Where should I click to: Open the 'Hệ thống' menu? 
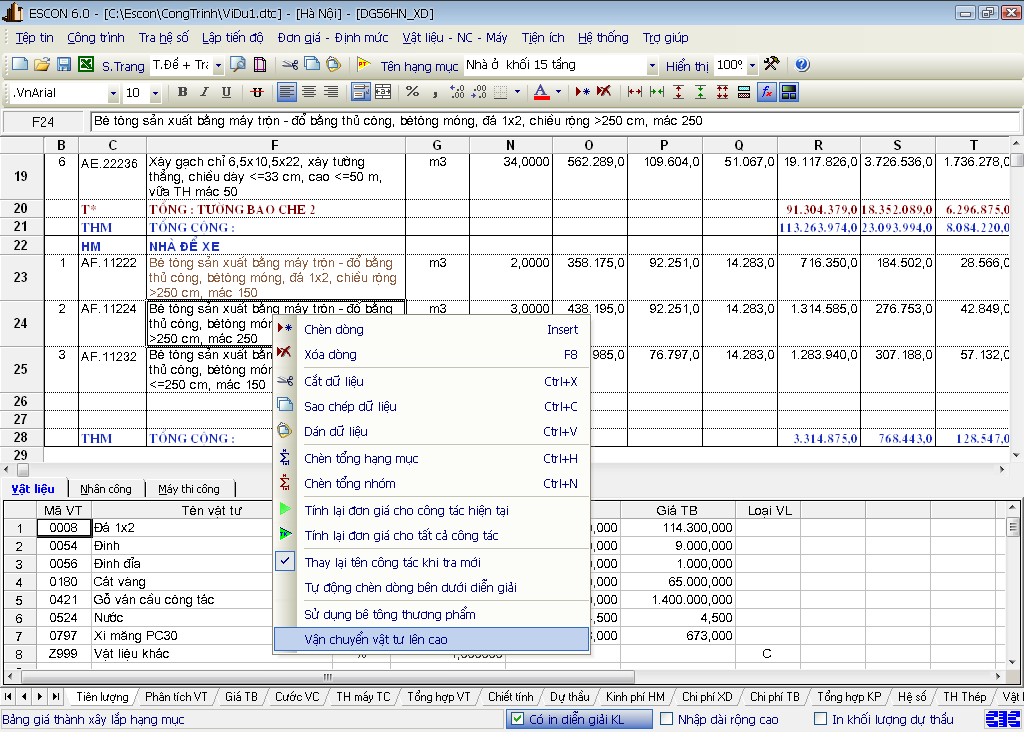tap(603, 38)
